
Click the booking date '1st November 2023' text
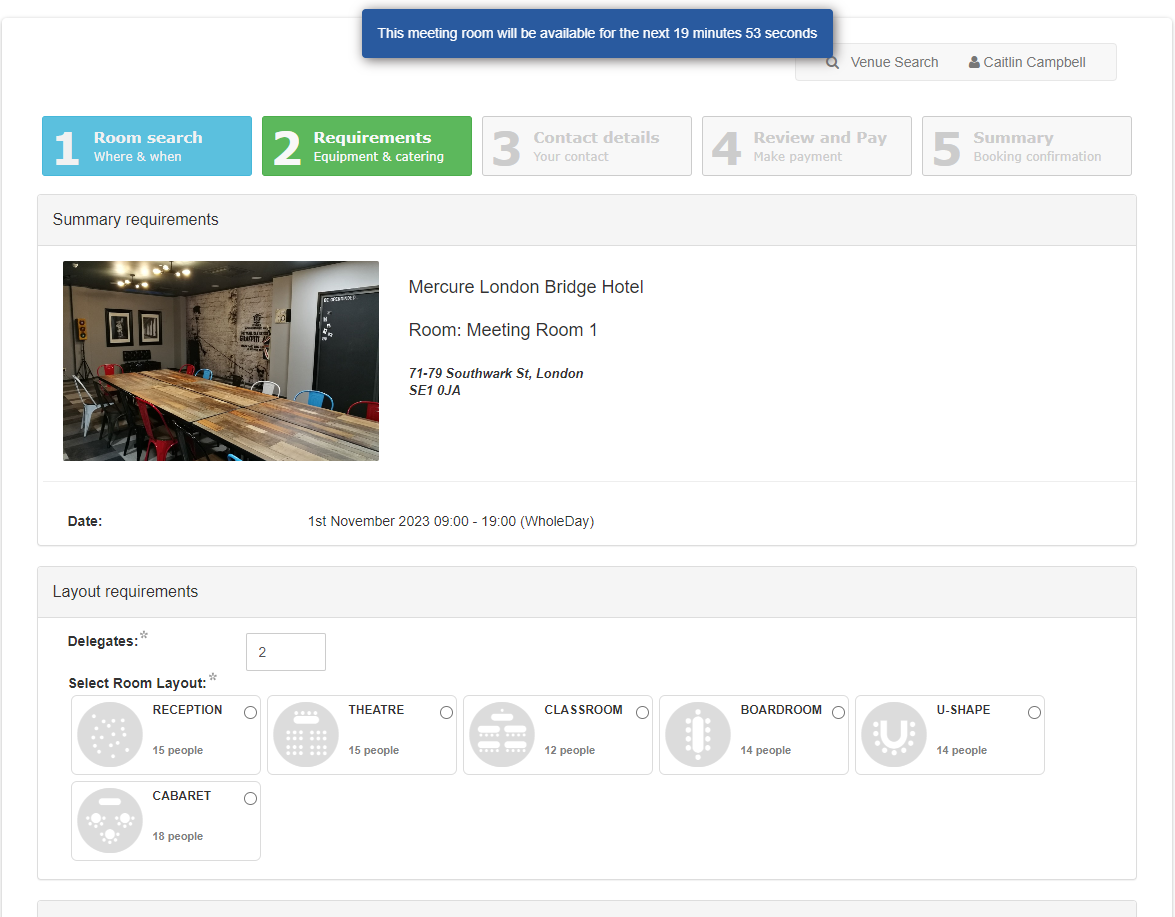(369, 521)
